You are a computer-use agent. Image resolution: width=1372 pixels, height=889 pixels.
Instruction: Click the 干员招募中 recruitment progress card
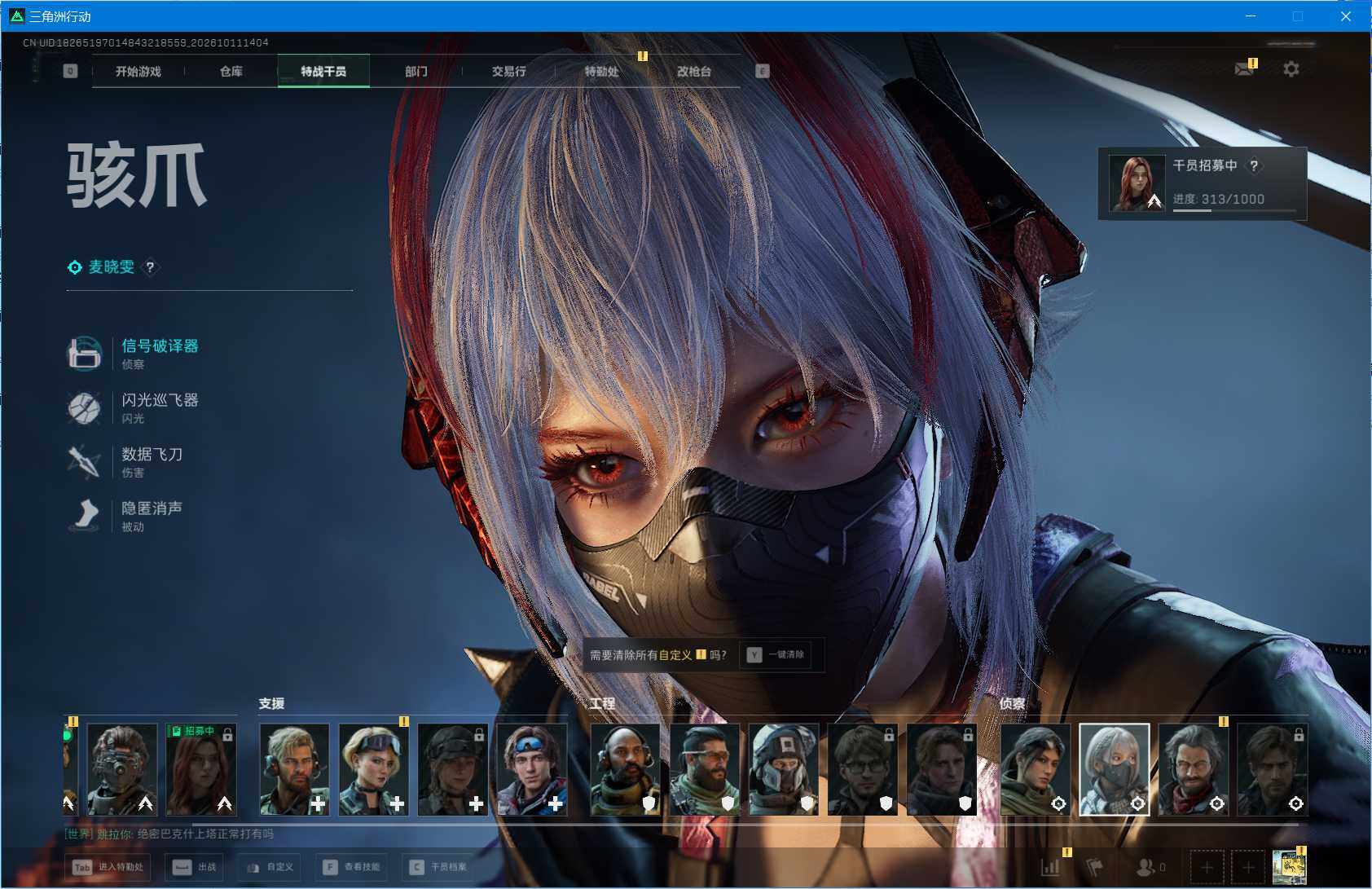[1203, 183]
